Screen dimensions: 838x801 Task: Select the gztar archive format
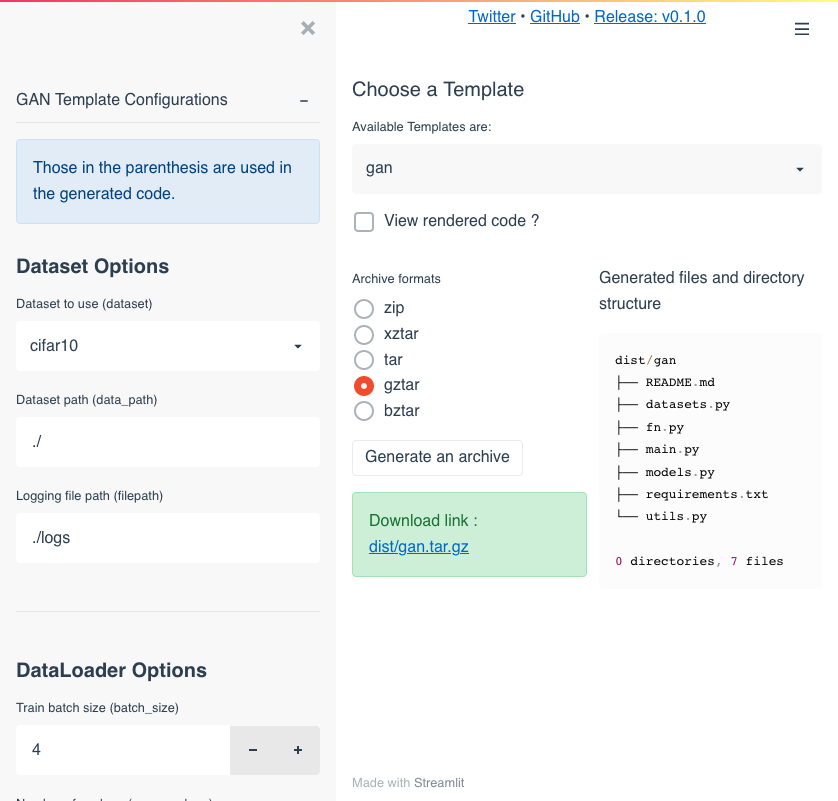(364, 385)
